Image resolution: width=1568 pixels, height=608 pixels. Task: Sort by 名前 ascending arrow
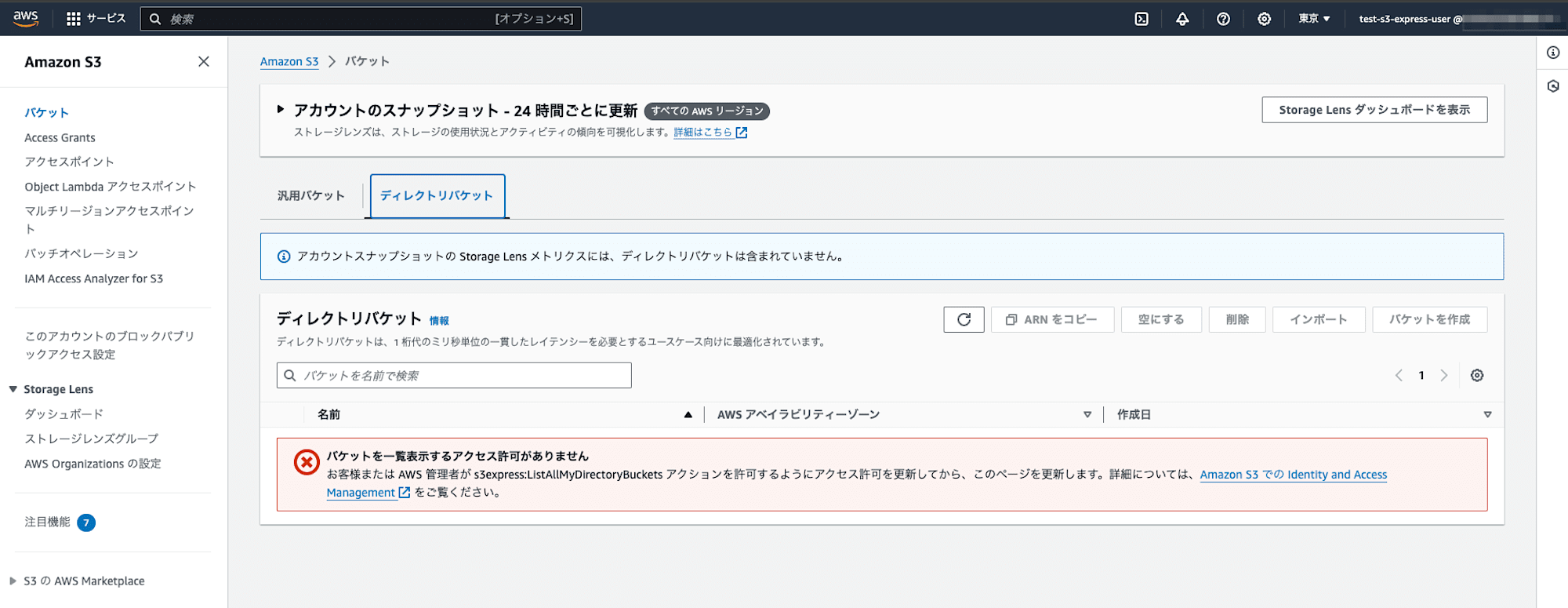[x=688, y=414]
